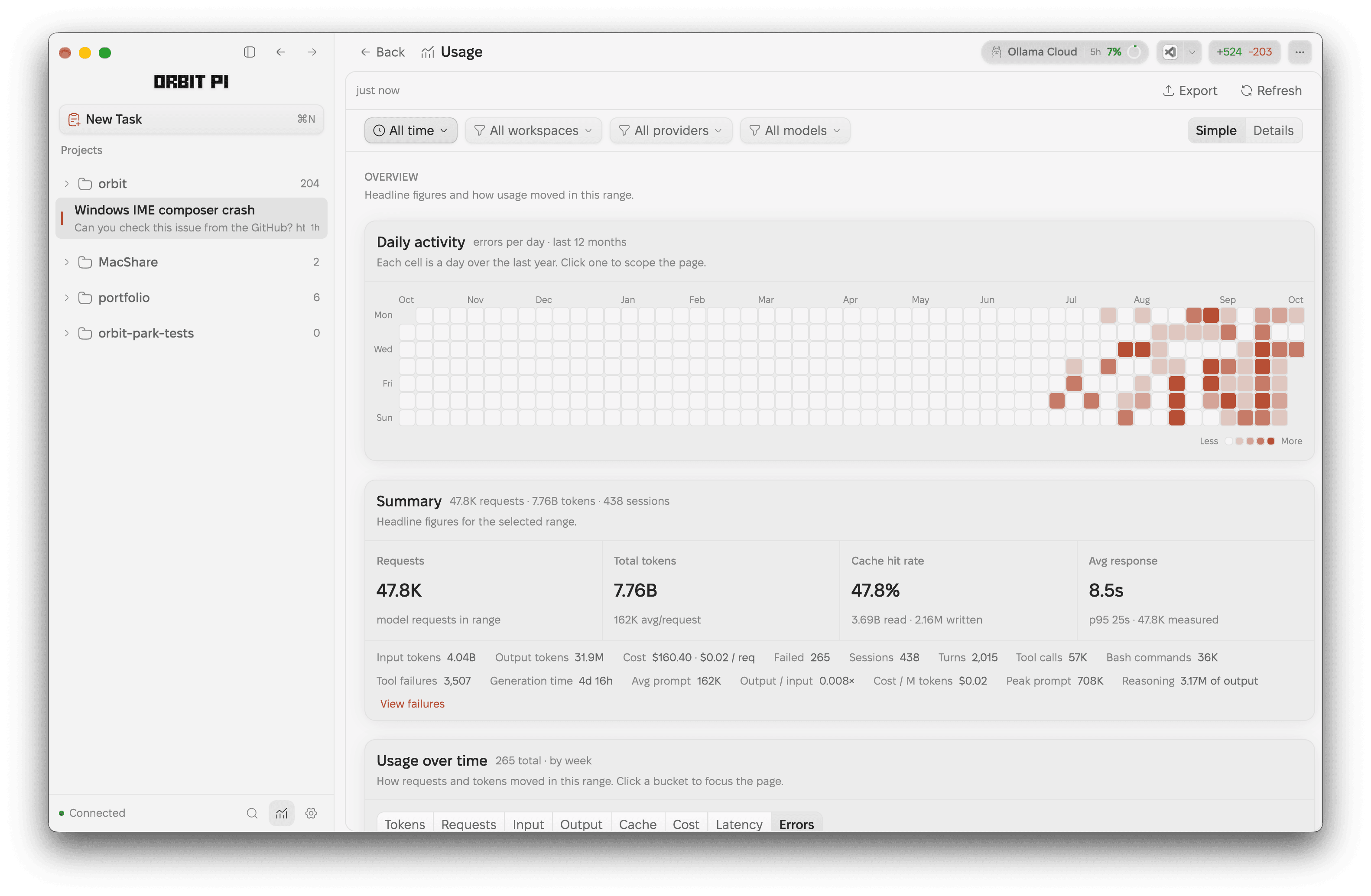This screenshot has width=1371, height=896.
Task: Switch to Simple view
Action: click(1216, 130)
